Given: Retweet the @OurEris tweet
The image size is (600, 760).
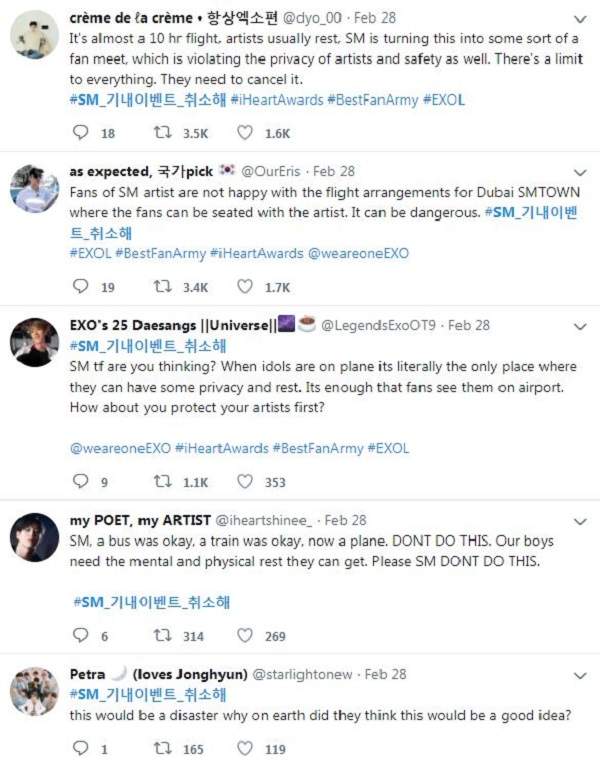Looking at the screenshot, I should (163, 287).
